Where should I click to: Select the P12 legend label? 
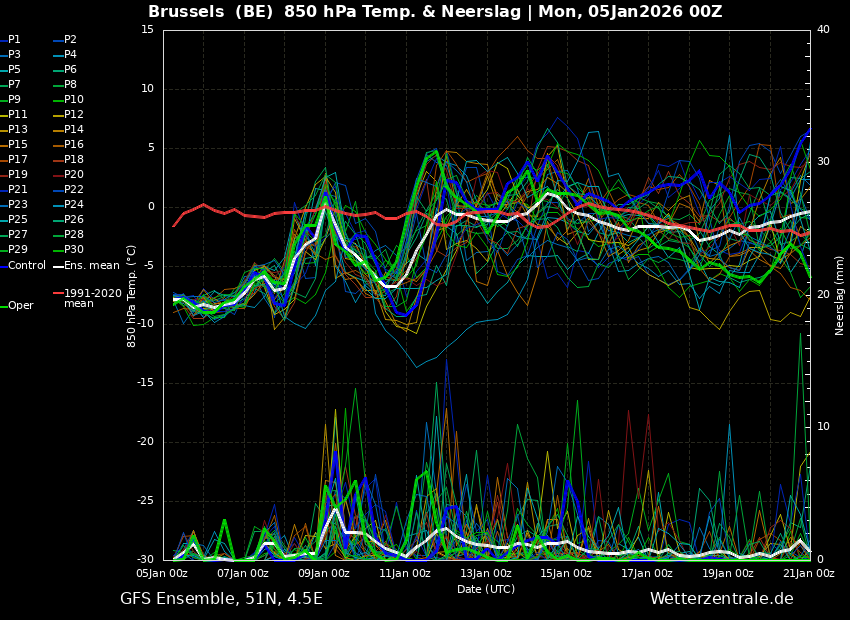[x=74, y=114]
